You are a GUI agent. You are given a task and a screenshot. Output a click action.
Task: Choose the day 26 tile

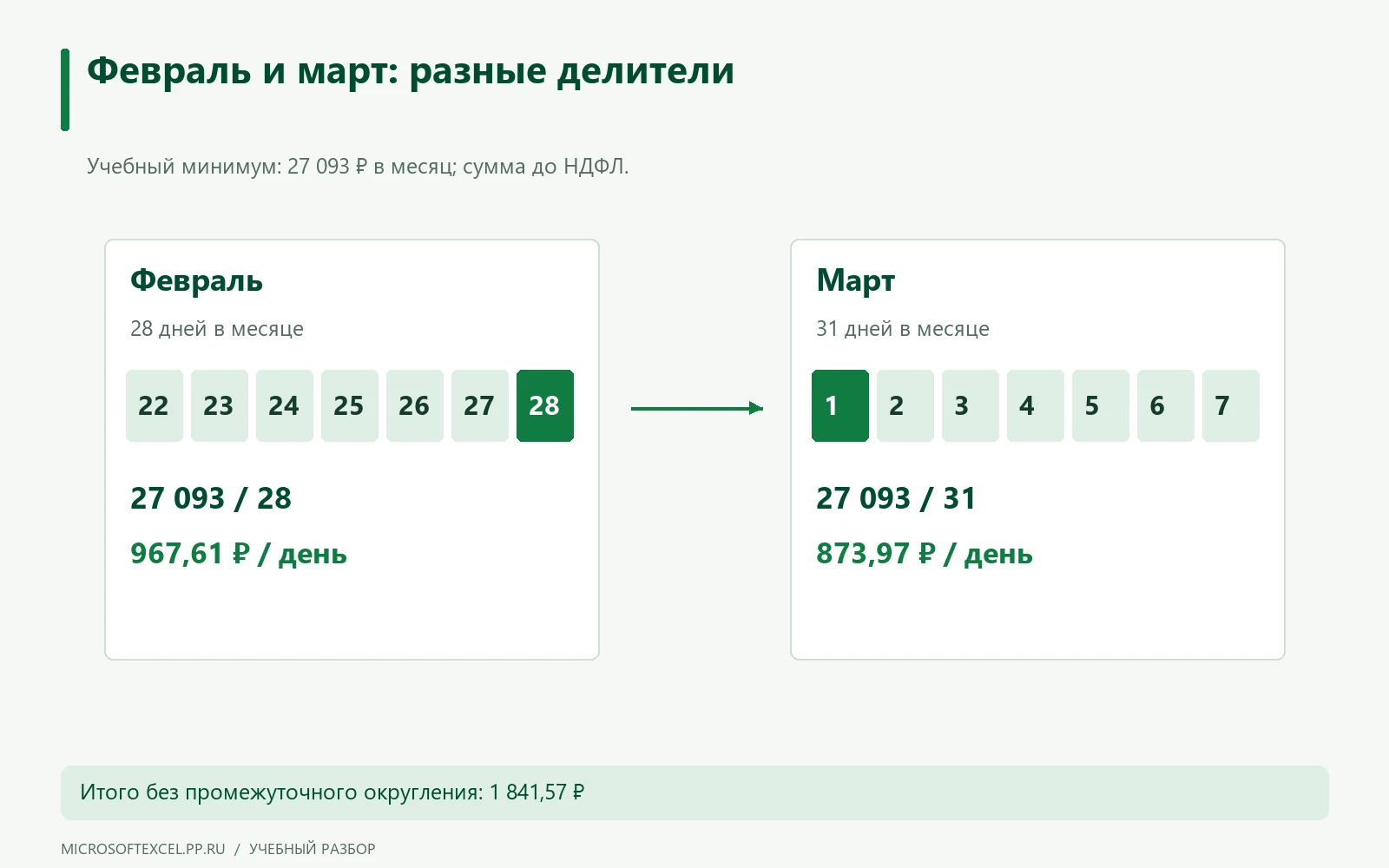tap(415, 405)
